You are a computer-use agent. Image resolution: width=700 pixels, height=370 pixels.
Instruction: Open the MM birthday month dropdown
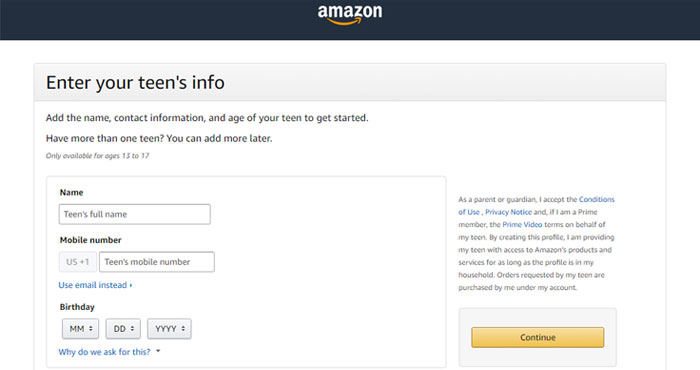click(x=80, y=329)
